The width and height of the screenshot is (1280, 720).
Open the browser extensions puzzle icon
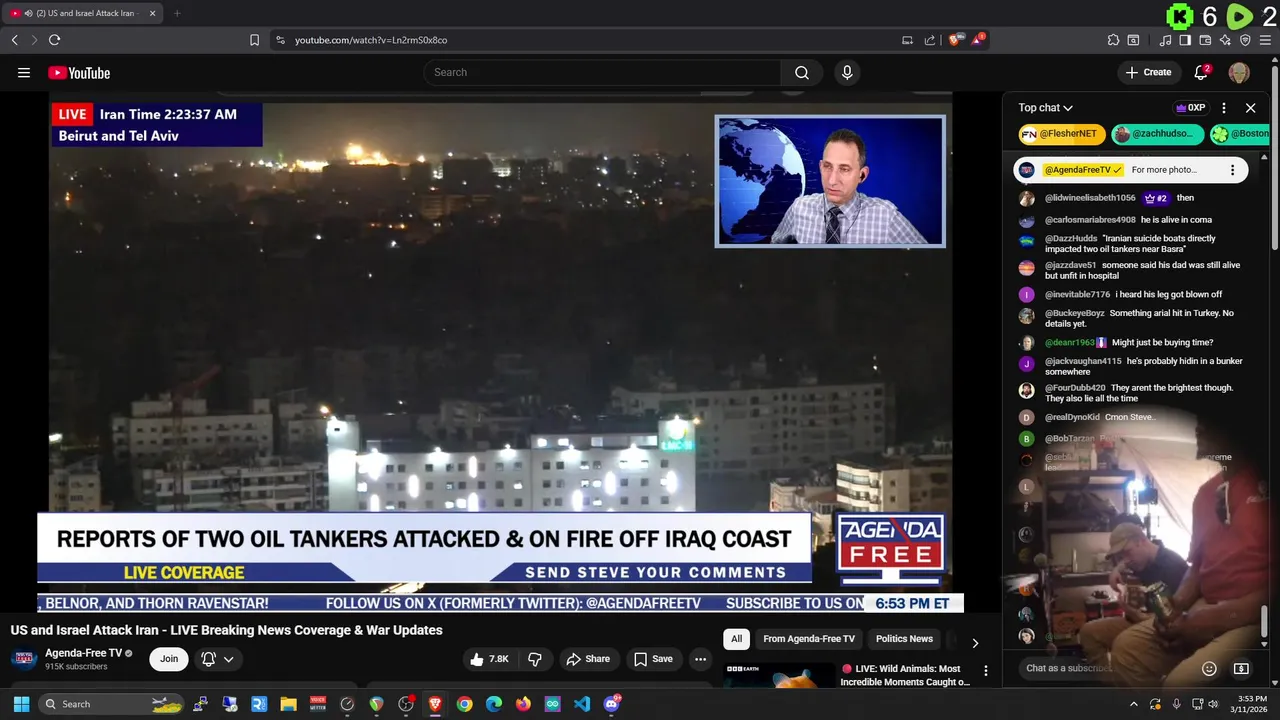click(x=1113, y=40)
